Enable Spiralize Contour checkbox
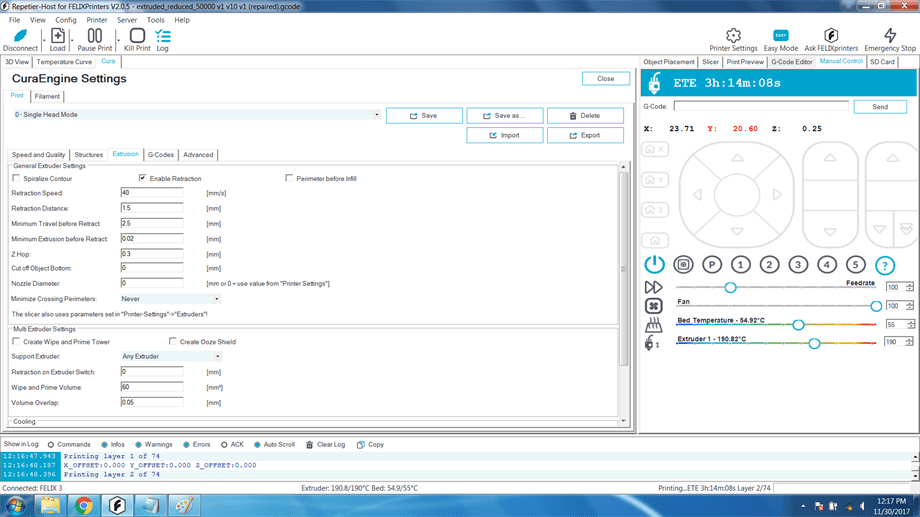This screenshot has height=517, width=920. [x=16, y=178]
